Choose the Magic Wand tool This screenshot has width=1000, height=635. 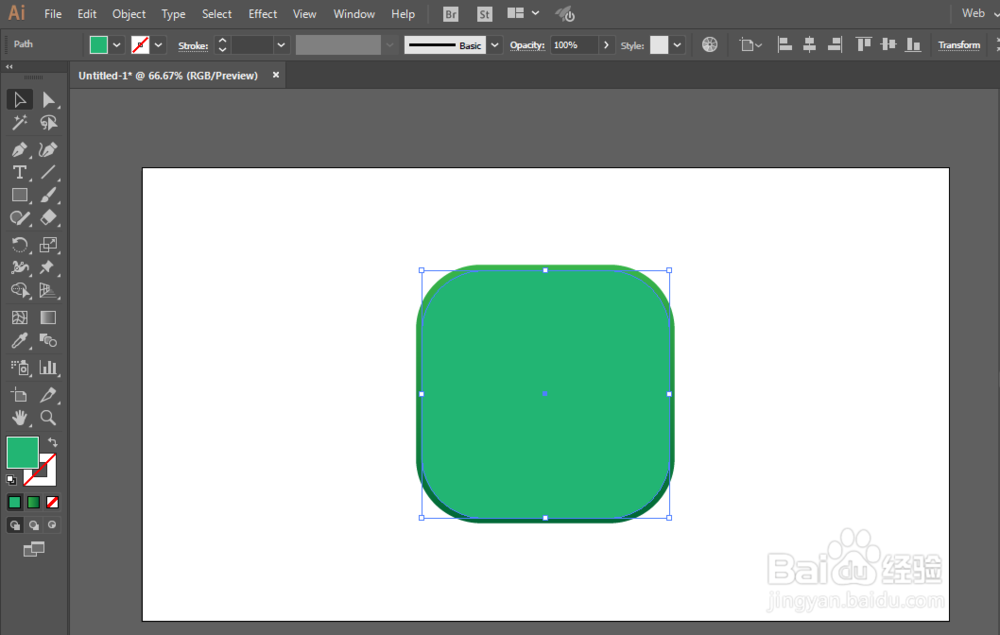tap(20, 122)
